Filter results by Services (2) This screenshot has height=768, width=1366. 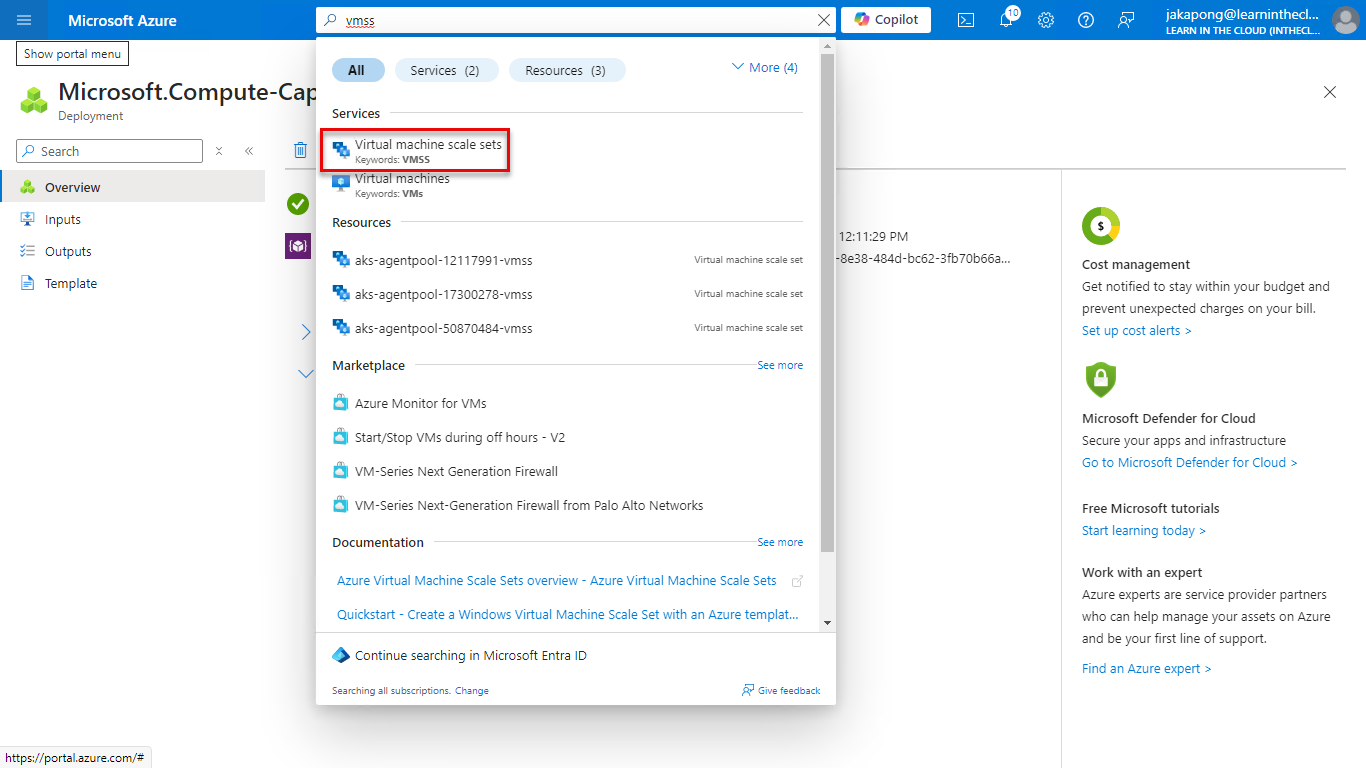pyautogui.click(x=445, y=70)
